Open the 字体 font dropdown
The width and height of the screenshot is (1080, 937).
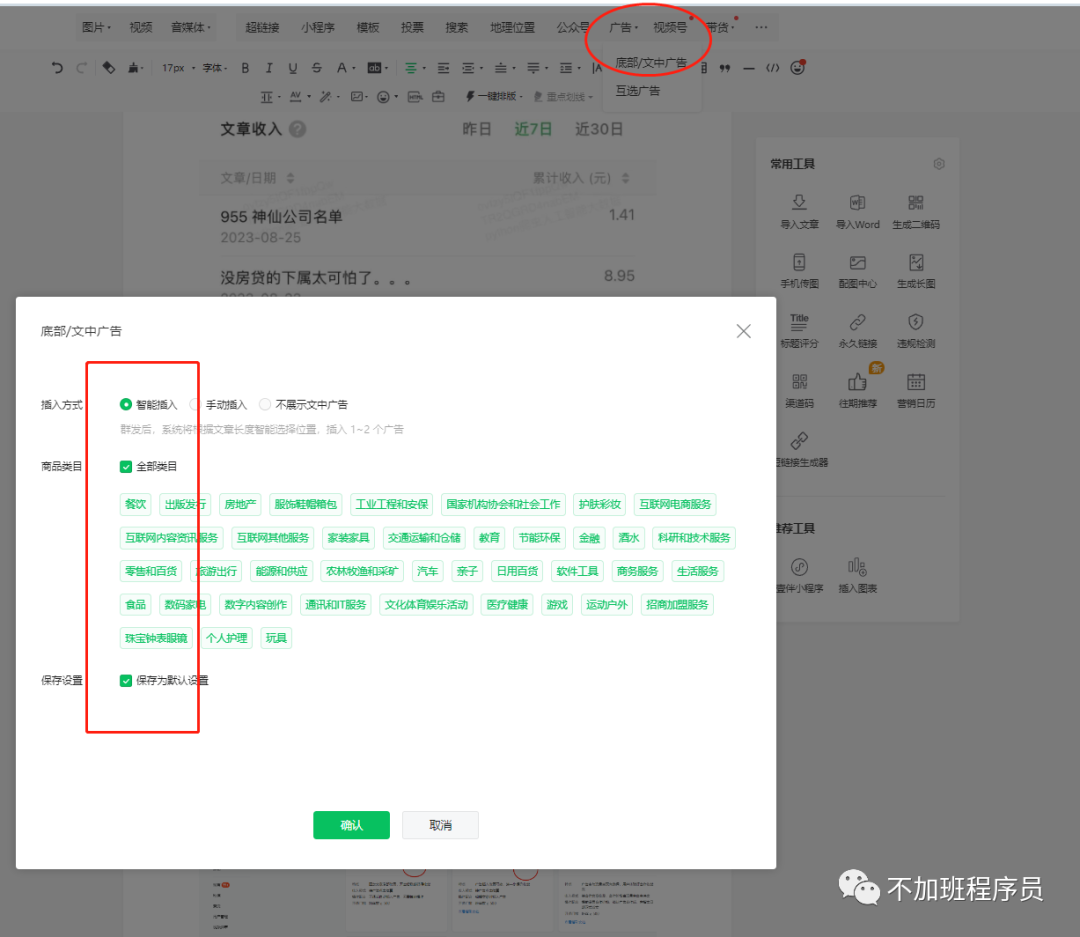215,68
